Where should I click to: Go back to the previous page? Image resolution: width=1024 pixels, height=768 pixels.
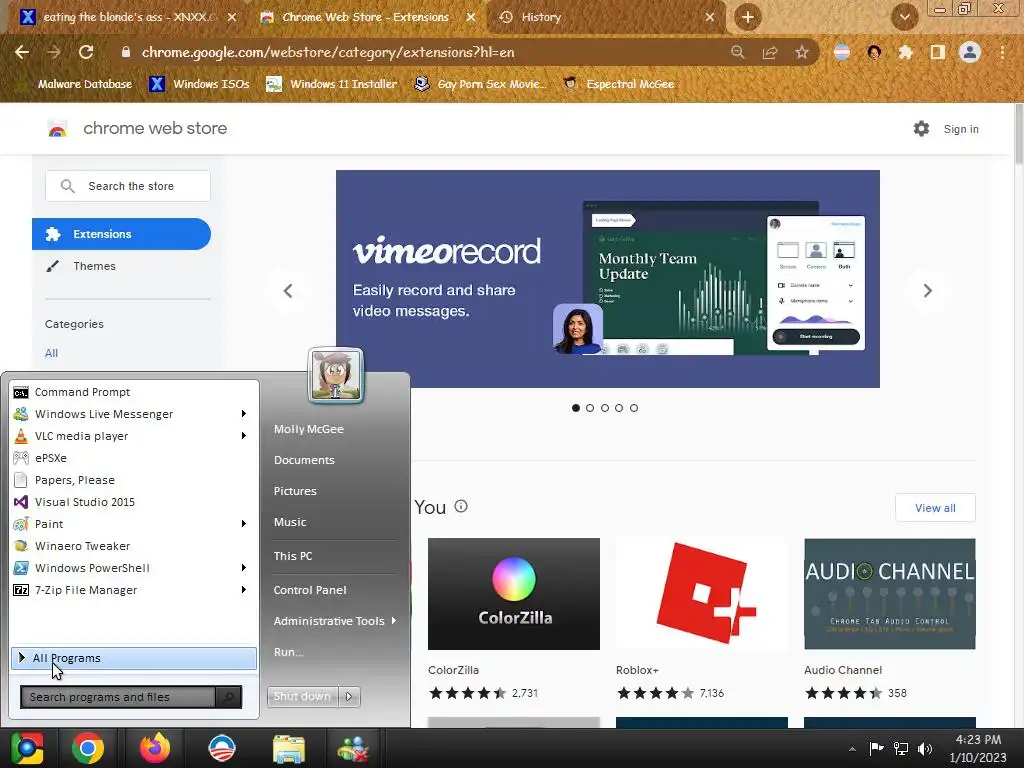pyautogui.click(x=22, y=52)
